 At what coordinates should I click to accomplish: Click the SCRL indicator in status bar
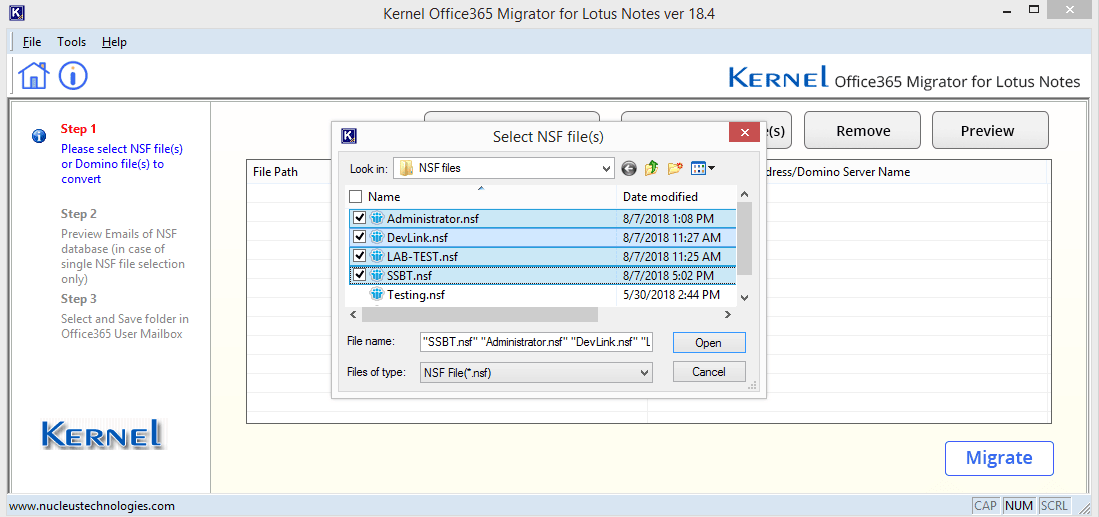pos(1054,506)
